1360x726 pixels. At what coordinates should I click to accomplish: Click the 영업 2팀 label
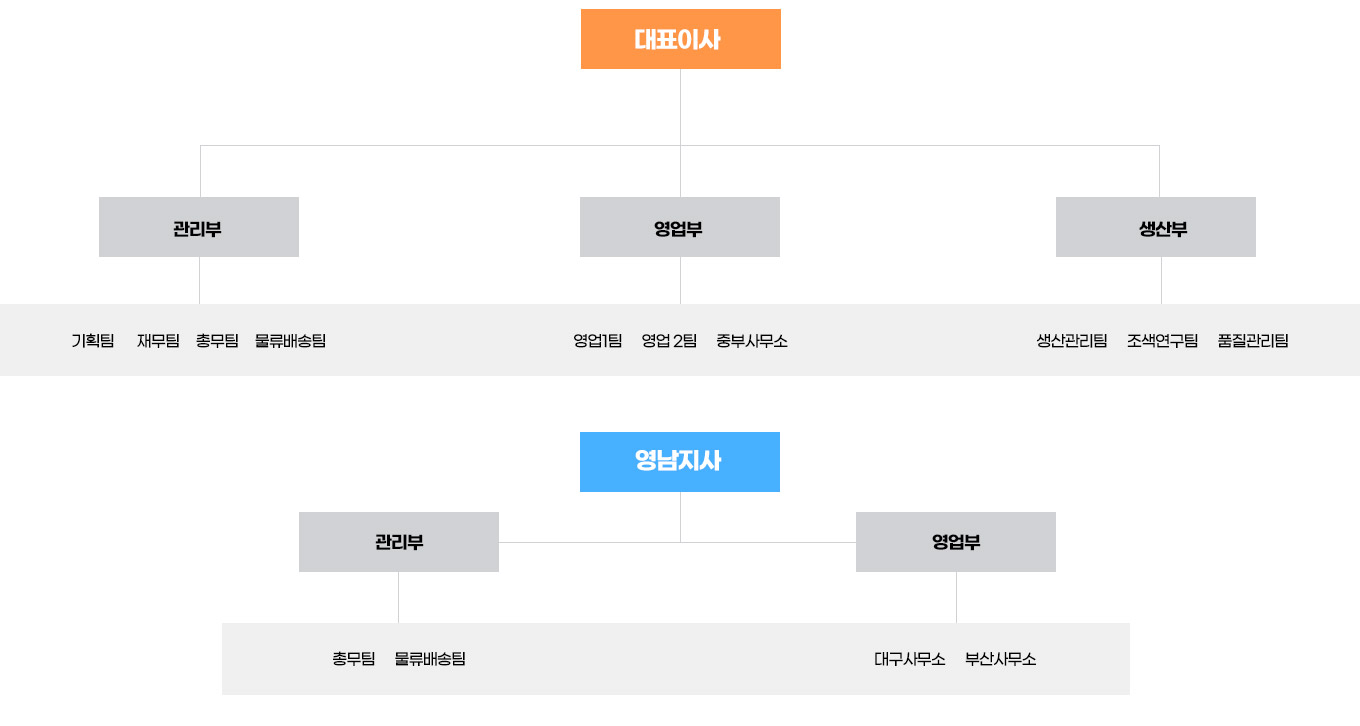click(669, 341)
